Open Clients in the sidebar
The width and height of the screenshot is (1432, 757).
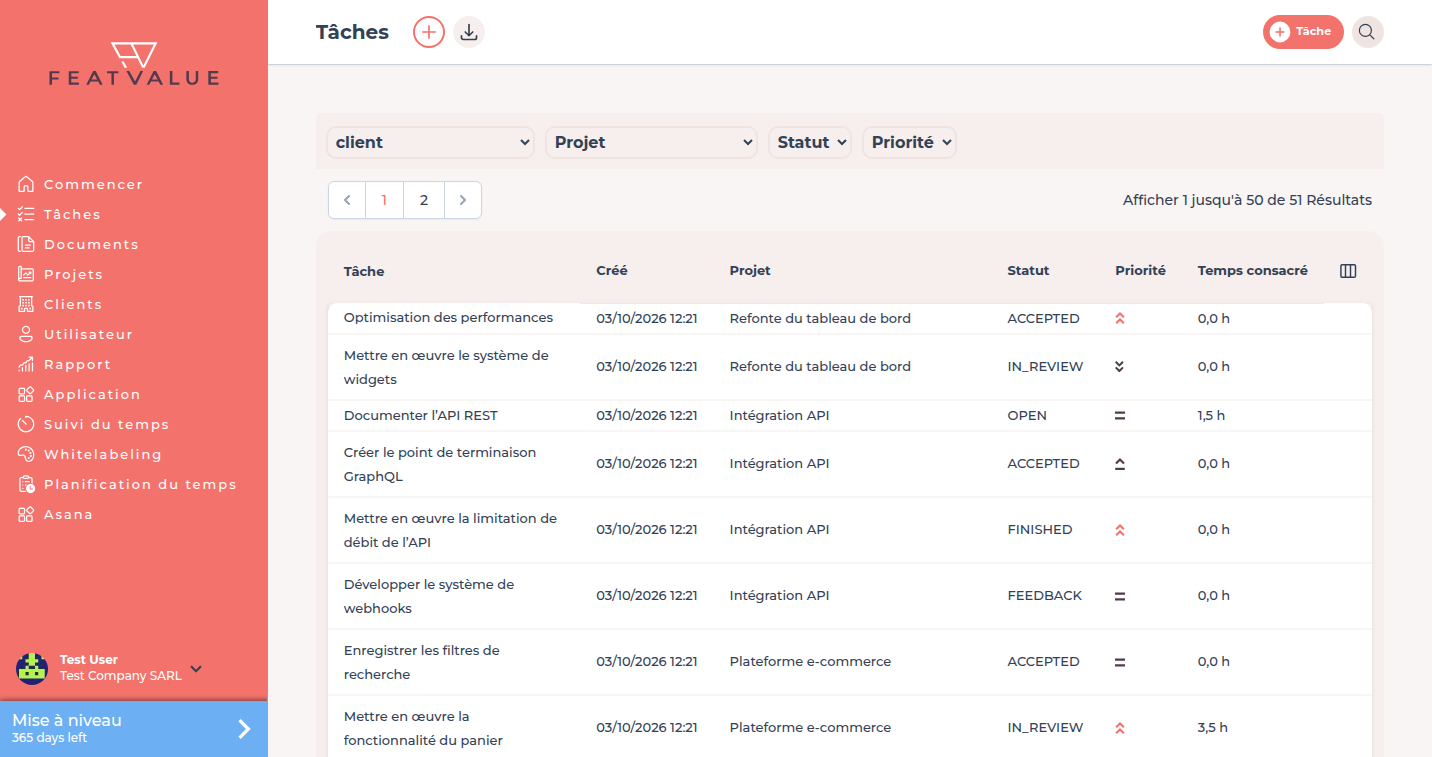pyautogui.click(x=60, y=304)
